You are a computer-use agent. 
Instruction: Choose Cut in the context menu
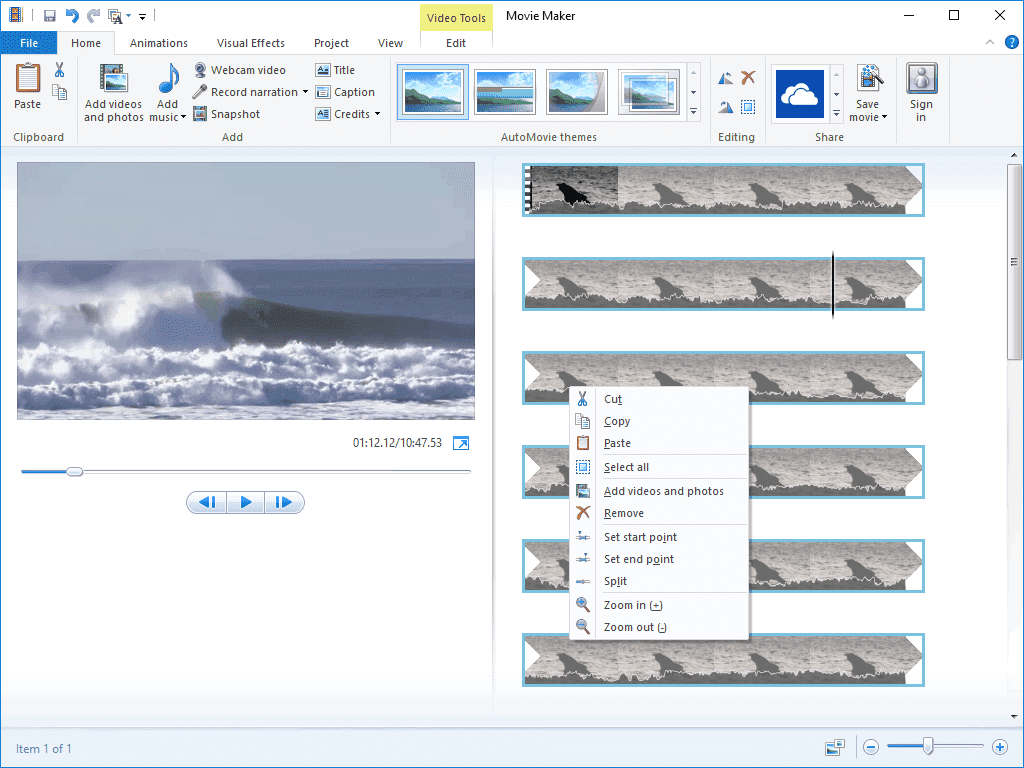click(x=659, y=399)
